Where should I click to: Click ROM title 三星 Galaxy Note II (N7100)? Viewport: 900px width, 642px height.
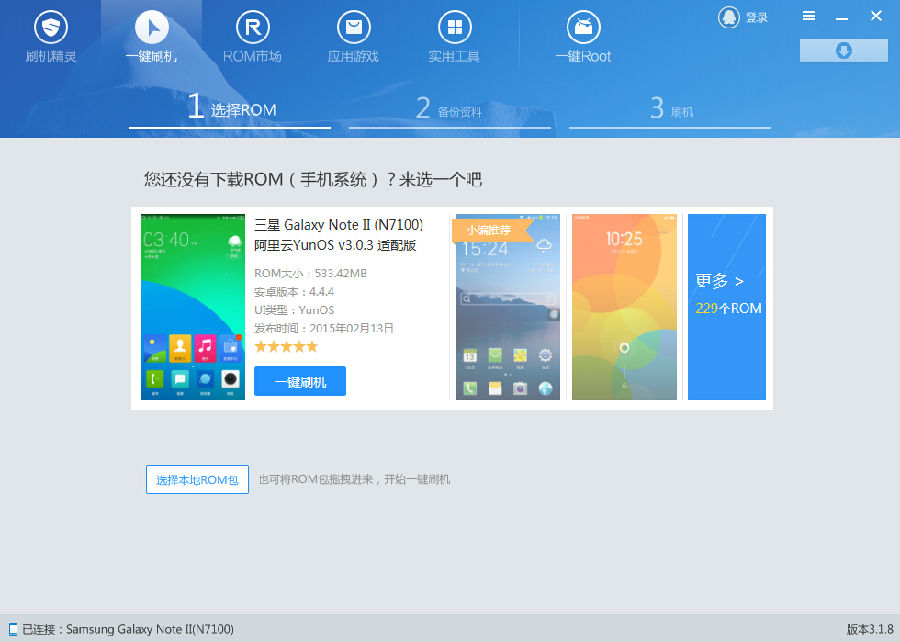(x=338, y=225)
